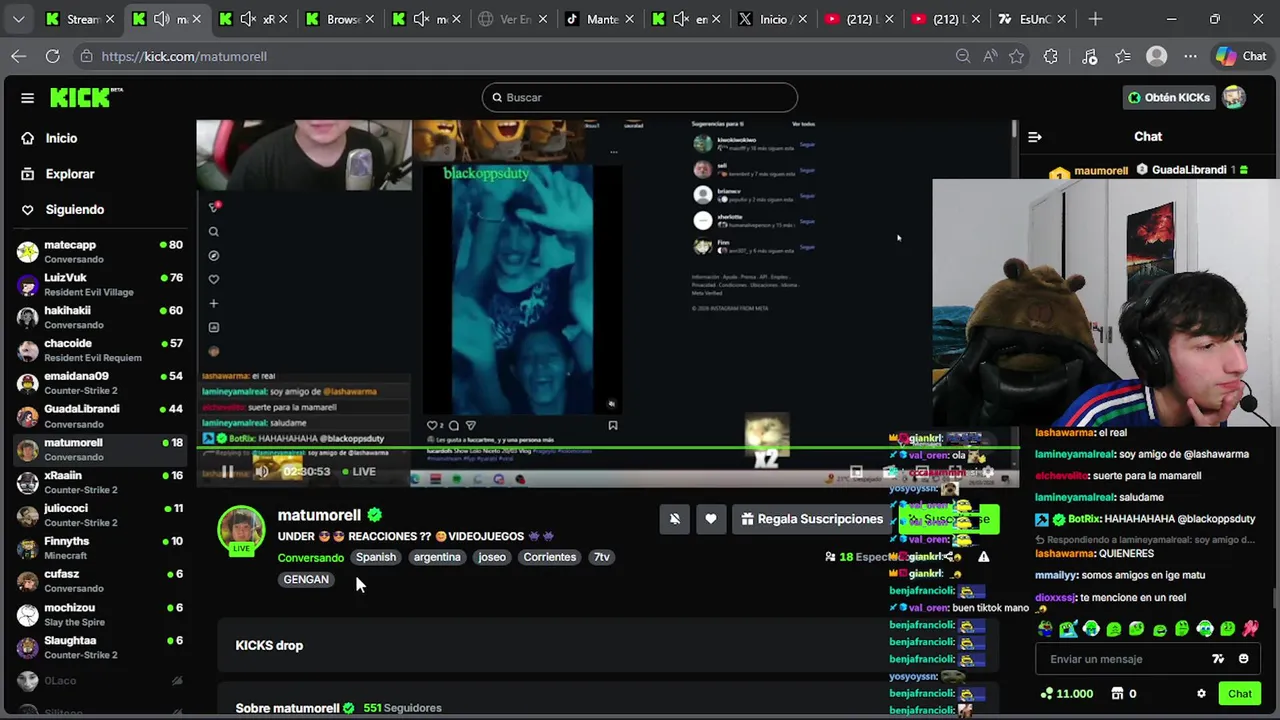Open Explorar in the sidebar
The image size is (1280, 720).
click(70, 174)
